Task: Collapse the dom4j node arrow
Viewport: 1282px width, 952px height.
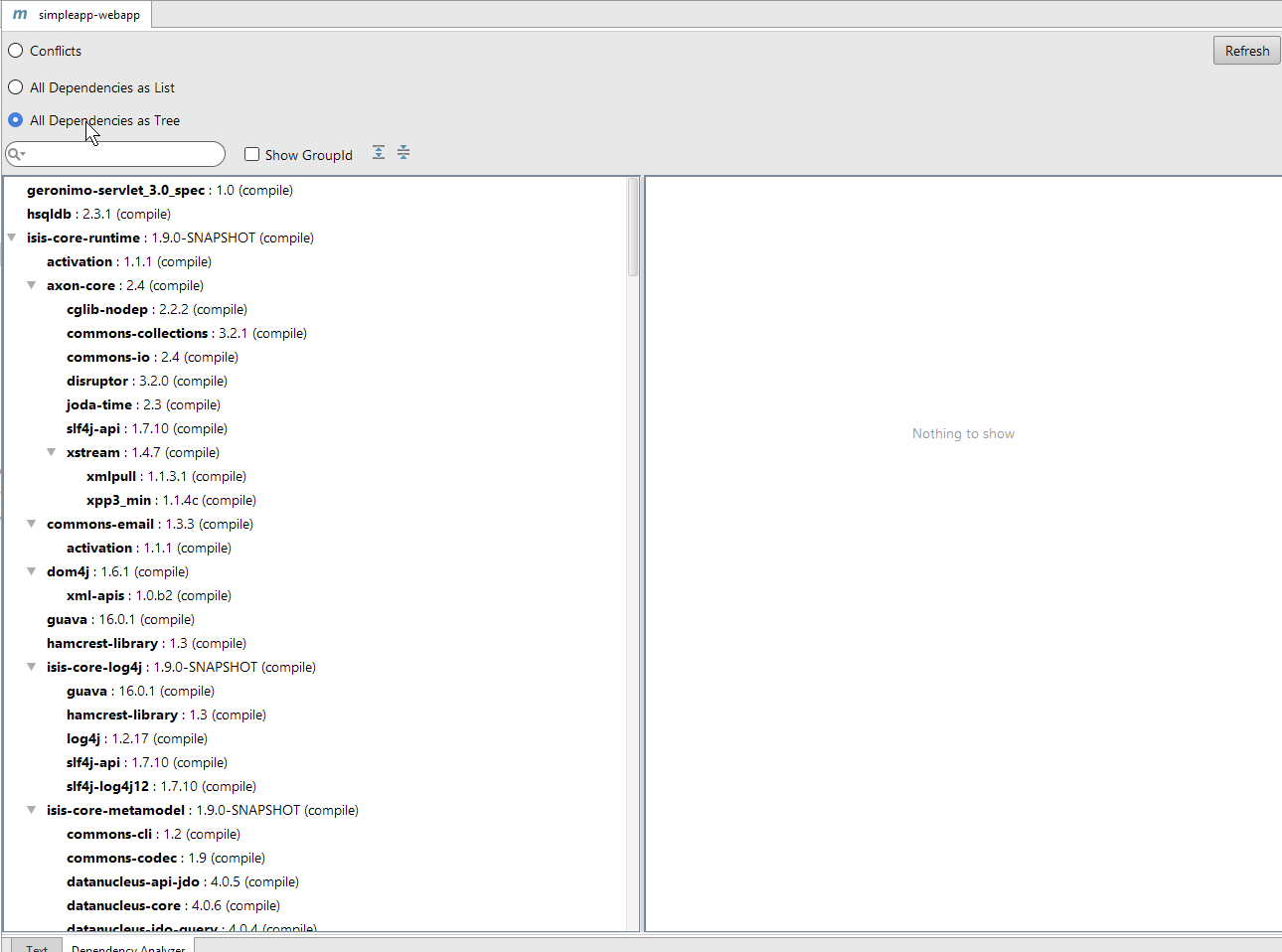Action: click(32, 571)
